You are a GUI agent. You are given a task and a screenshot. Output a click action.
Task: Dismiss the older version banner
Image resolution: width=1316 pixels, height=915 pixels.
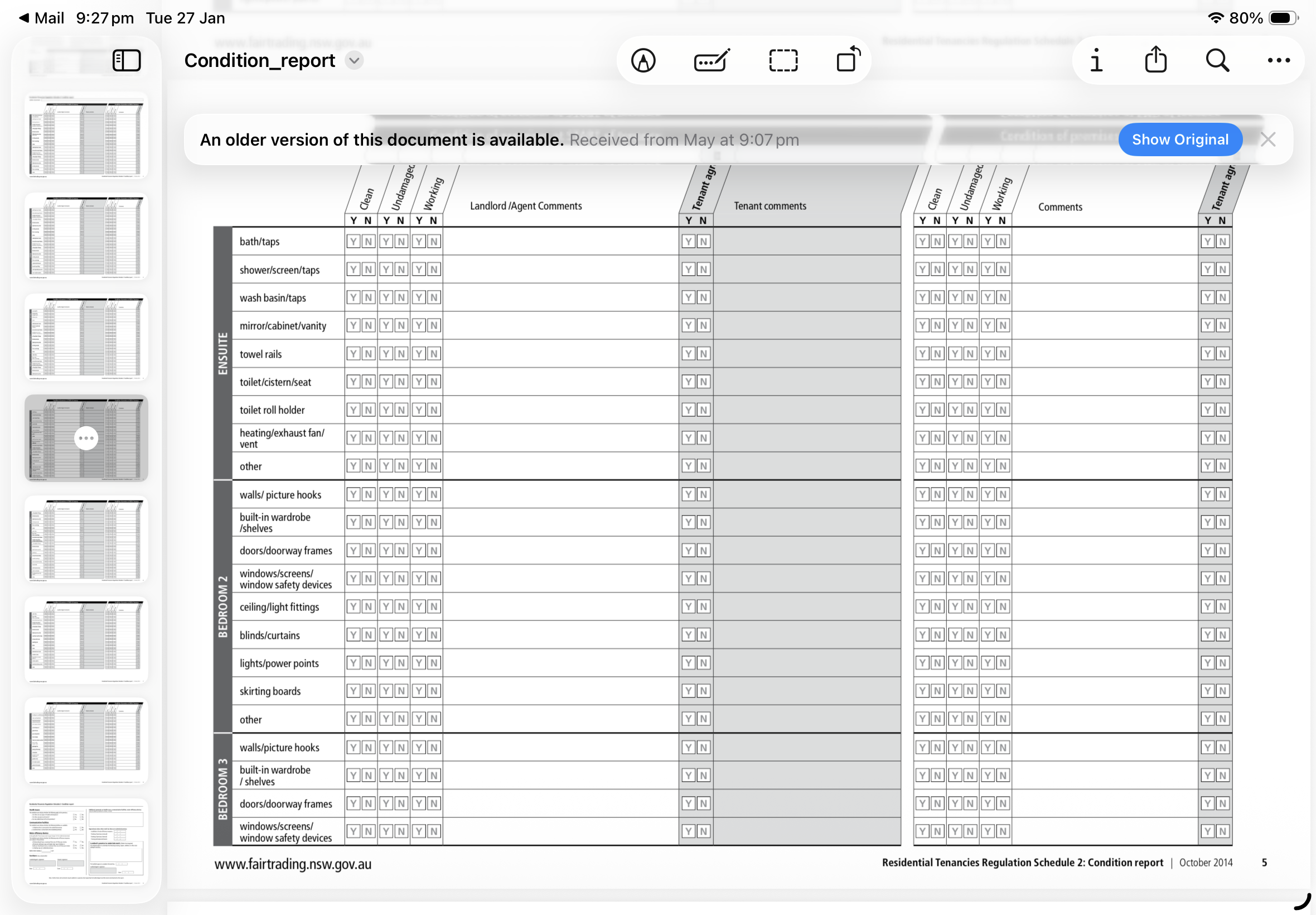[x=1268, y=140]
